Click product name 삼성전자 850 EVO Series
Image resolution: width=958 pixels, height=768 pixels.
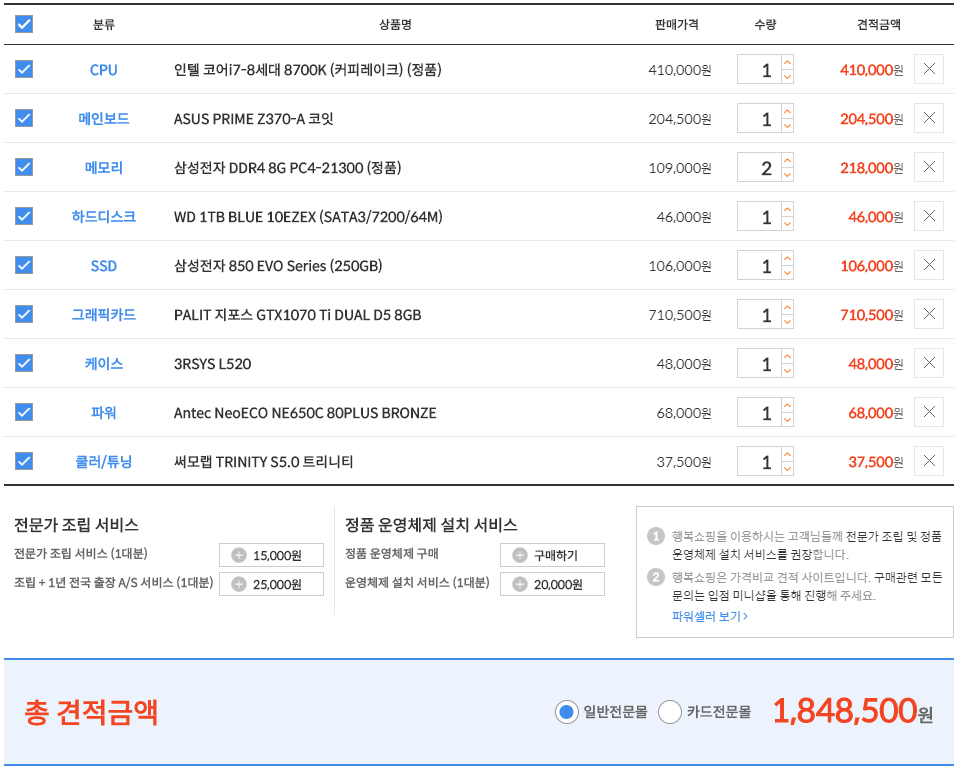278,266
